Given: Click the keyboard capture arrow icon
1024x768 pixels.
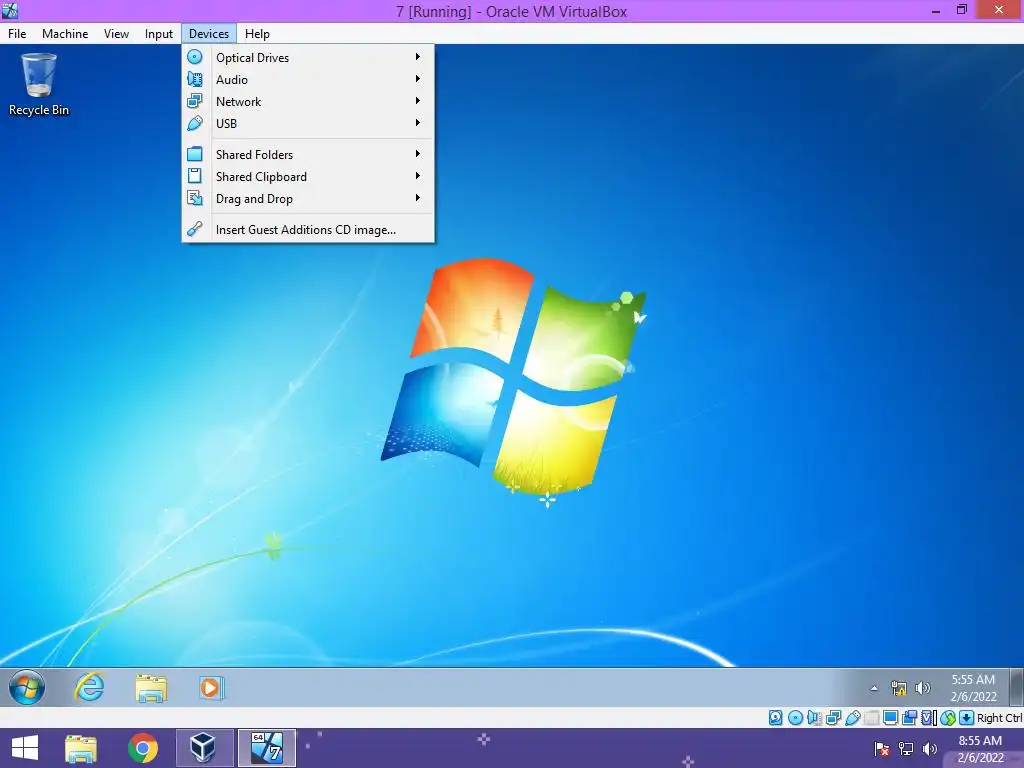Looking at the screenshot, I should pyautogui.click(x=967, y=718).
